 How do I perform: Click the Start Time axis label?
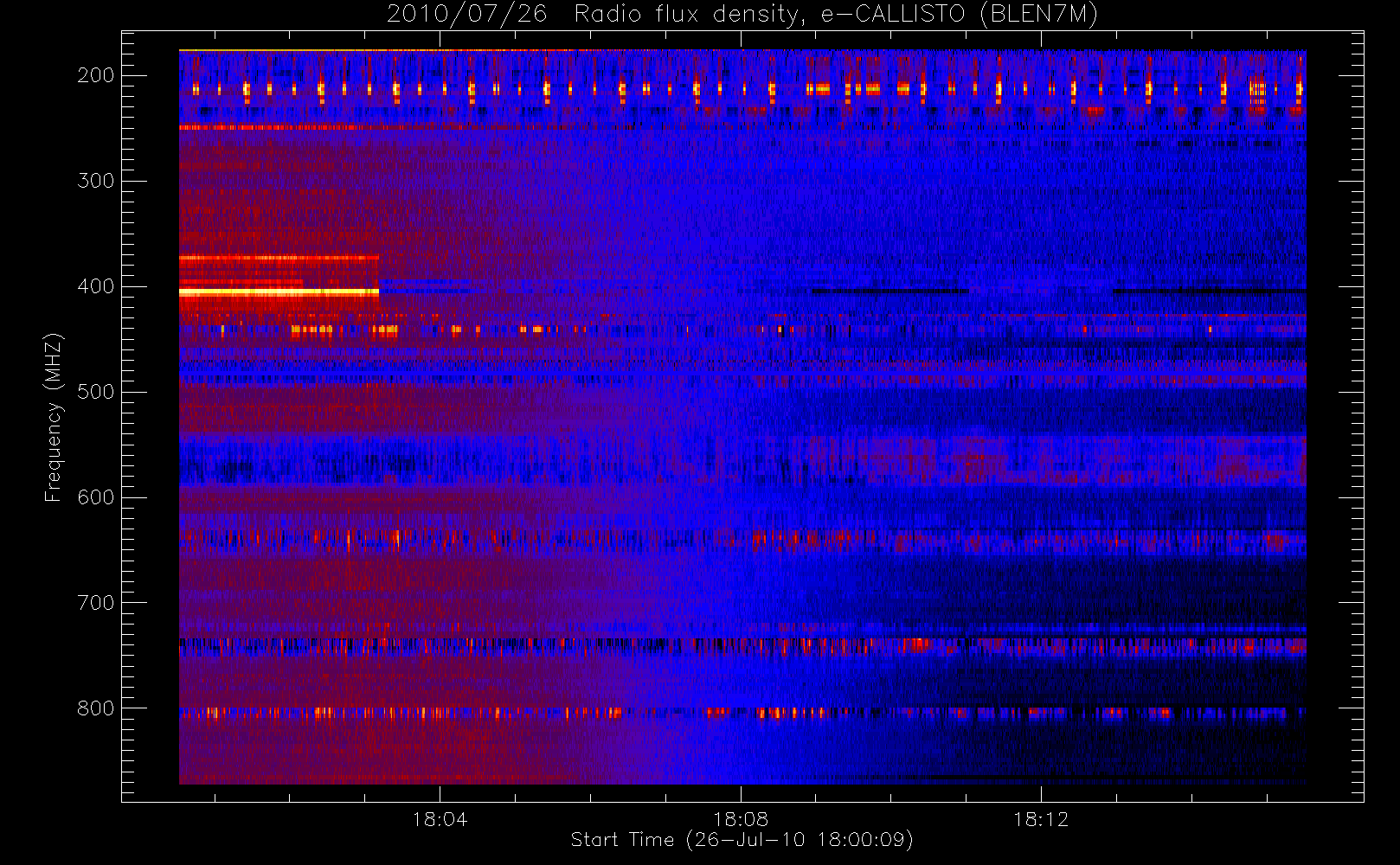click(x=742, y=840)
